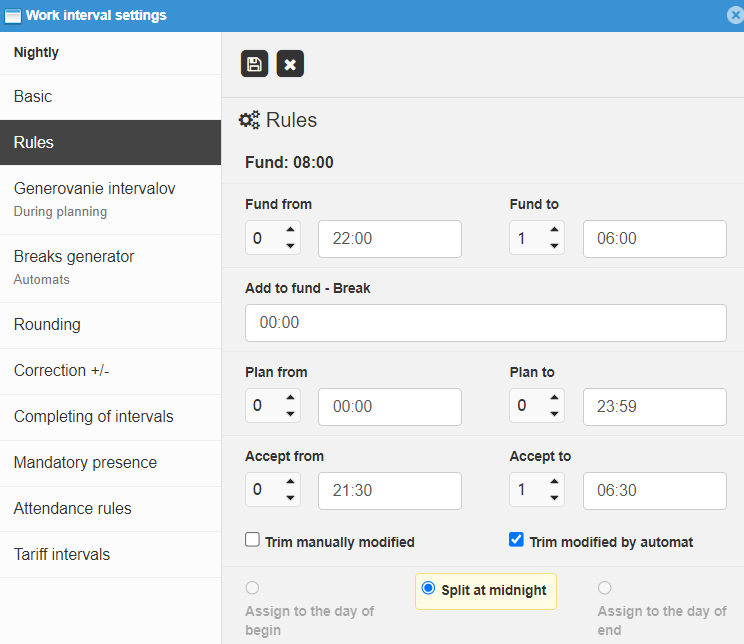Open the Basic section
Viewport: 744px width, 644px height.
[111, 97]
